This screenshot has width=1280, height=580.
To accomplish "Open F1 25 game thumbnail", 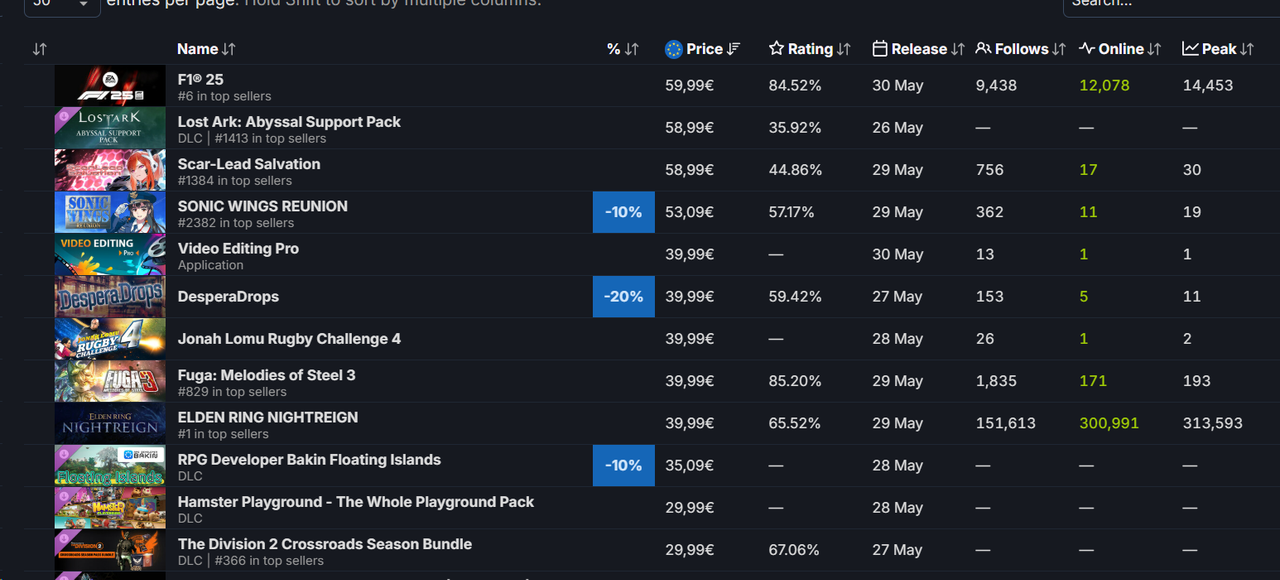I will click(x=110, y=86).
